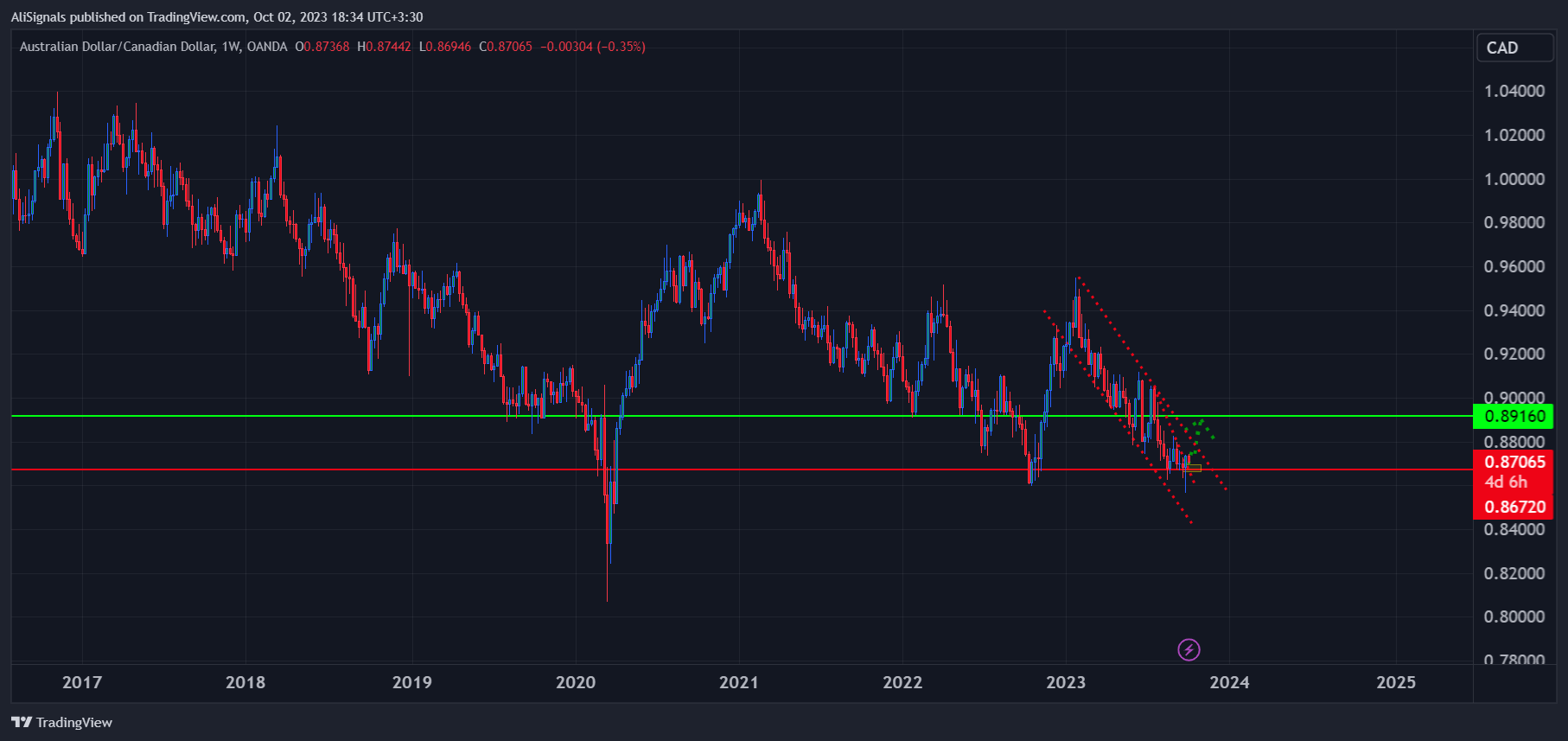The width and height of the screenshot is (1568, 741).
Task: Click the 4d 6h countdown label
Action: [x=1506, y=482]
